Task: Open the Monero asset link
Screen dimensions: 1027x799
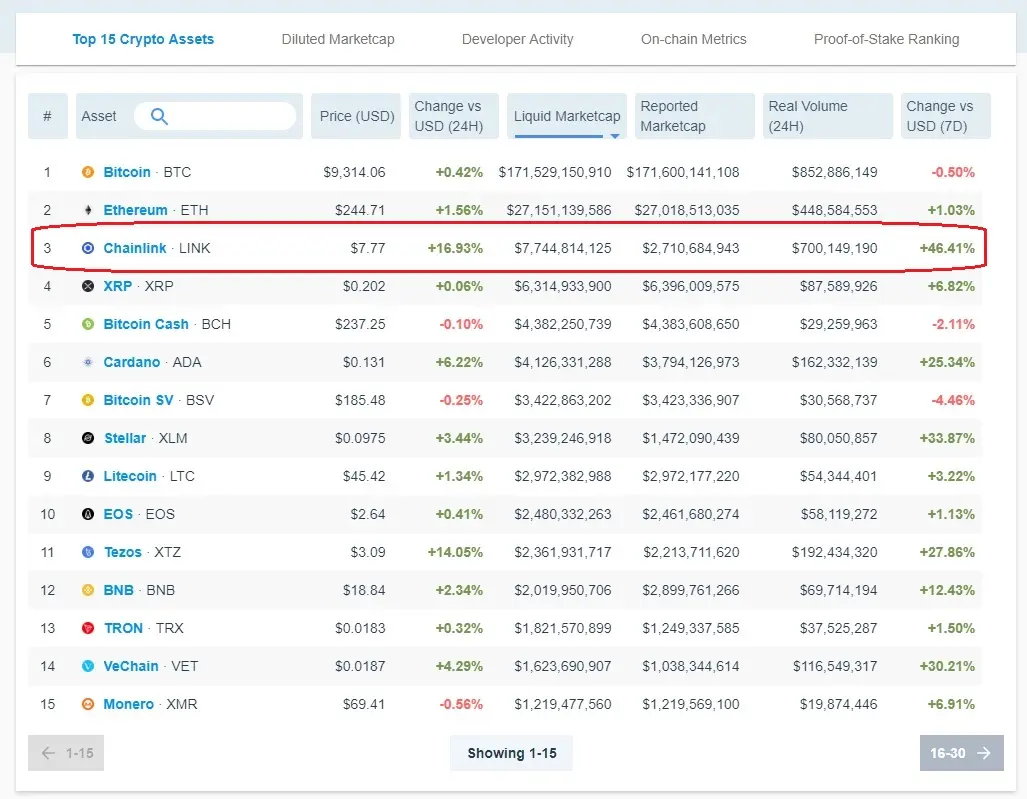Action: pyautogui.click(x=128, y=704)
